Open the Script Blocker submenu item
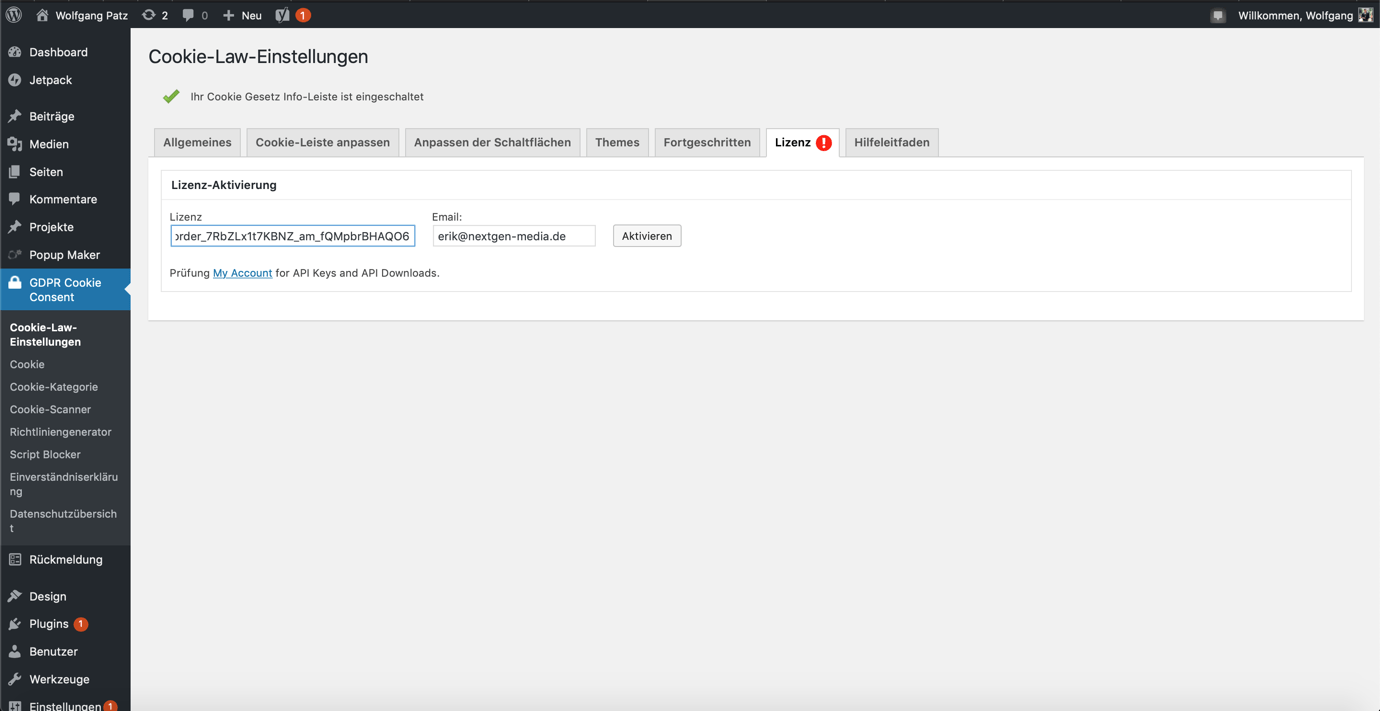The width and height of the screenshot is (1380, 711). tap(45, 455)
